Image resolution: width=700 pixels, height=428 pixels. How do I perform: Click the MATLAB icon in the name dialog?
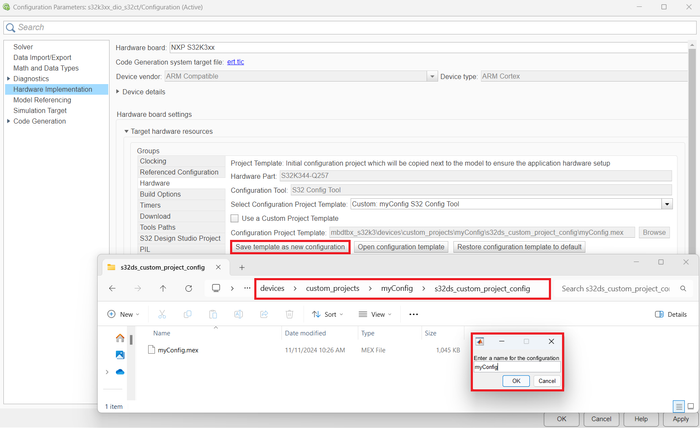479,341
